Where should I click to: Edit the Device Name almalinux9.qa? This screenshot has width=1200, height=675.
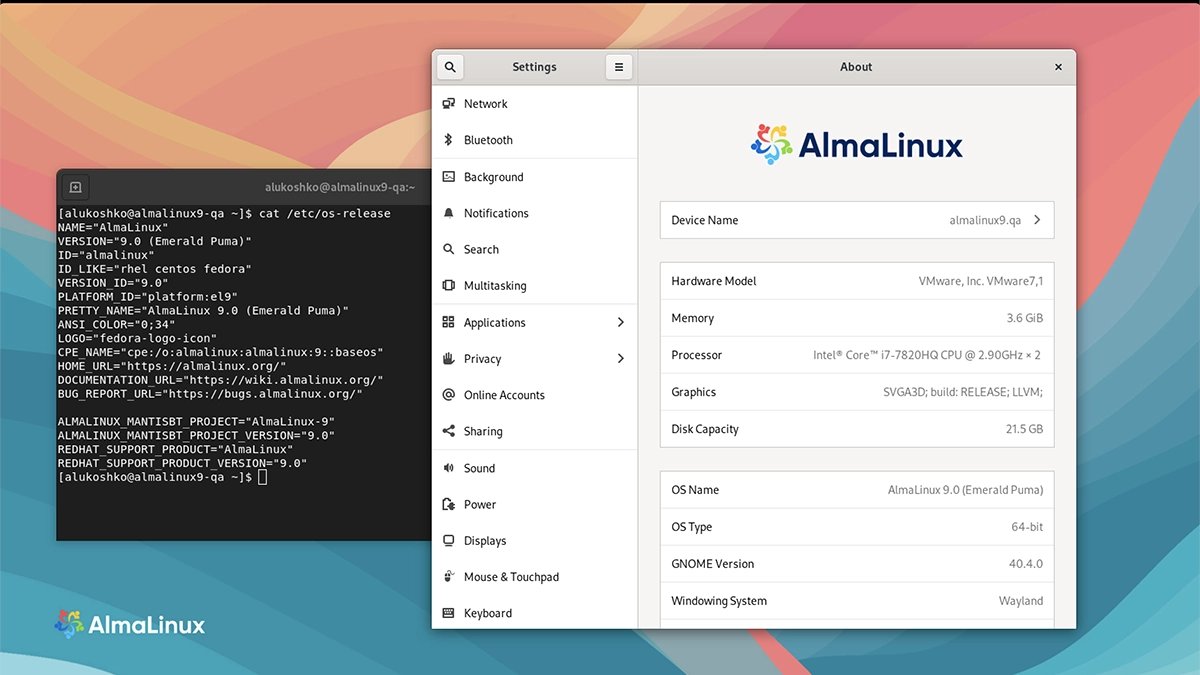coord(982,219)
